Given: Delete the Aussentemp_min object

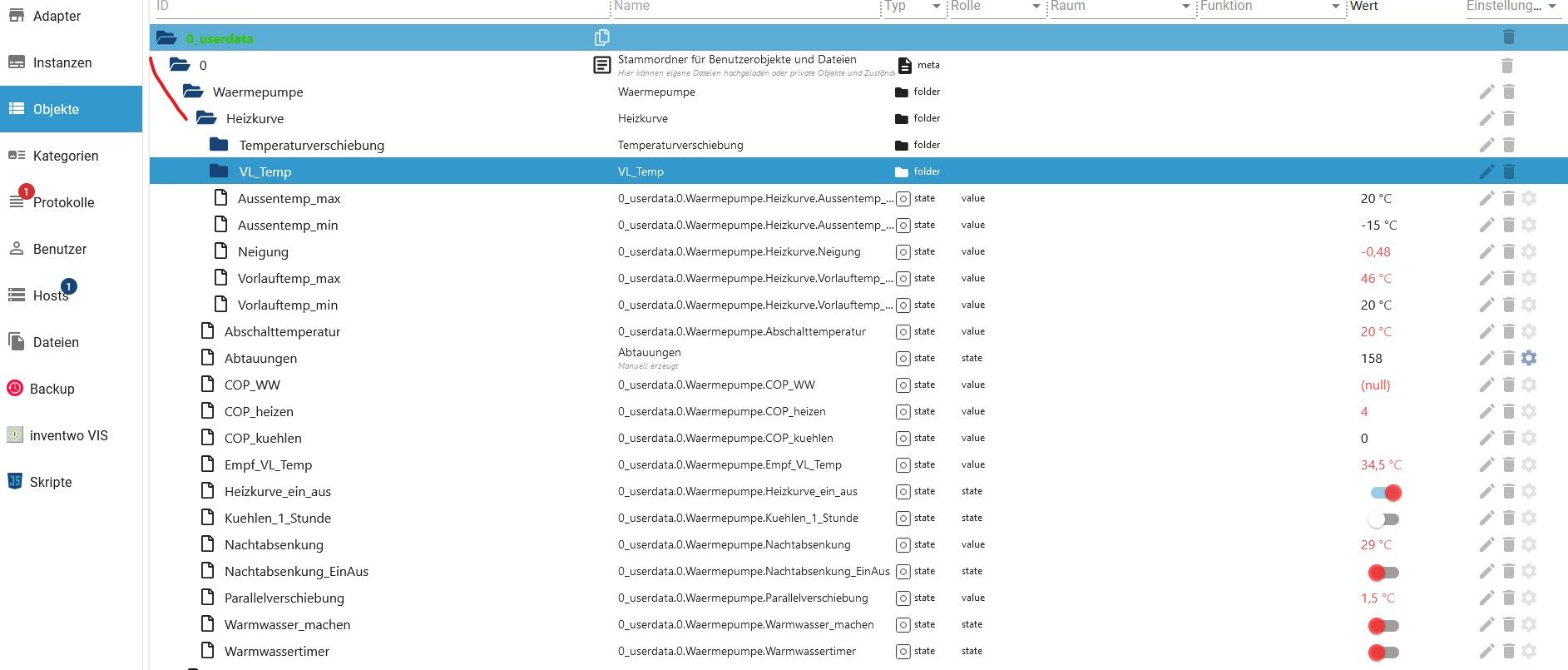Looking at the screenshot, I should [1508, 225].
